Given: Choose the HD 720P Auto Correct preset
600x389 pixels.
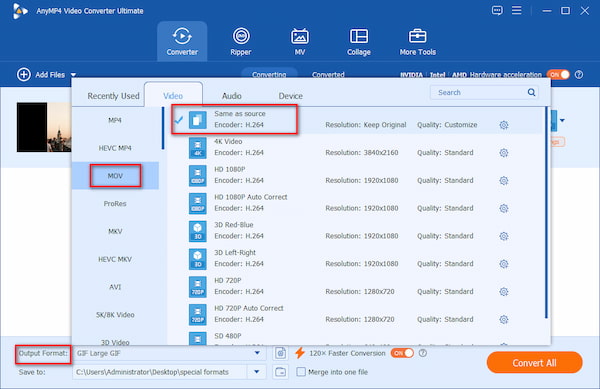Looking at the screenshot, I should [358, 314].
